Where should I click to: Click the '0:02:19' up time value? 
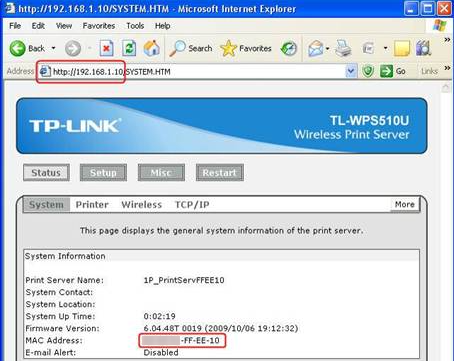159,316
